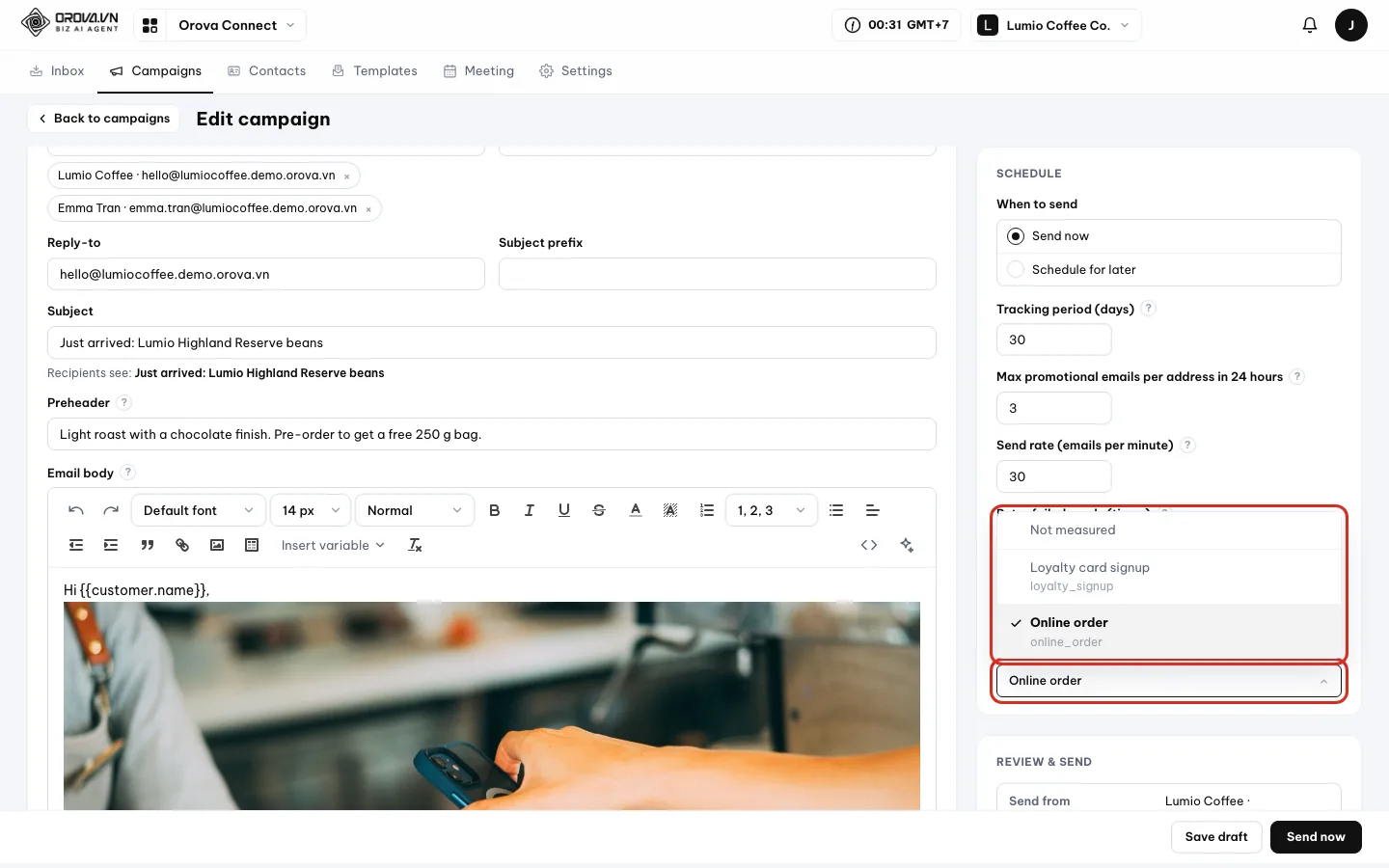Open the 1, 2, 3 list style dropdown

772,510
